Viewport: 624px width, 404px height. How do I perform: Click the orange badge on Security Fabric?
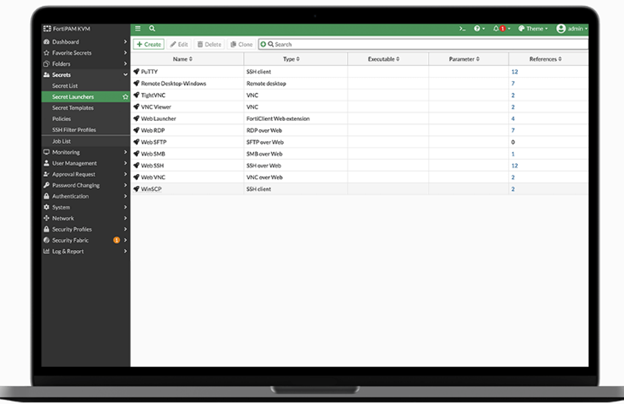(x=117, y=240)
